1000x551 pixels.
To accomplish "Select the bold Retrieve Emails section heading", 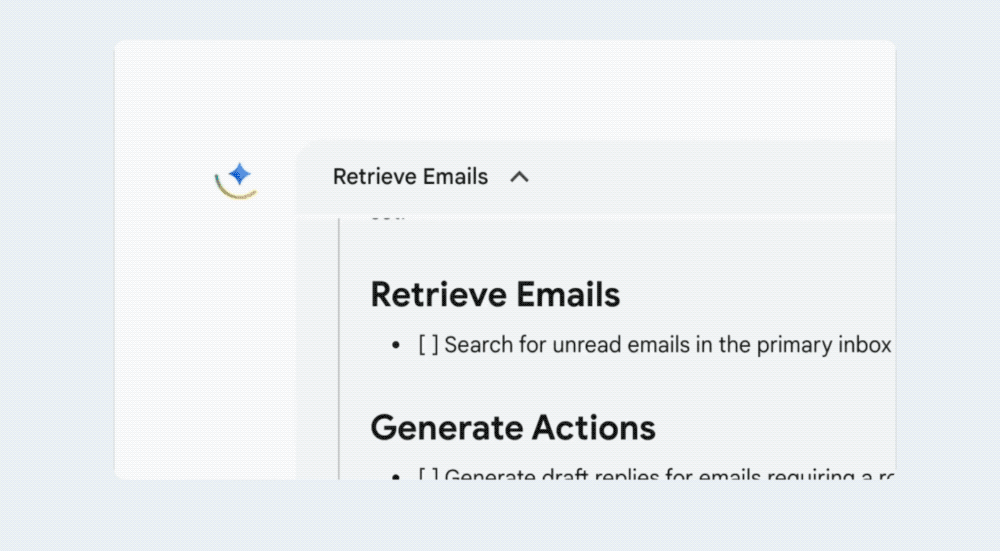I will (495, 295).
